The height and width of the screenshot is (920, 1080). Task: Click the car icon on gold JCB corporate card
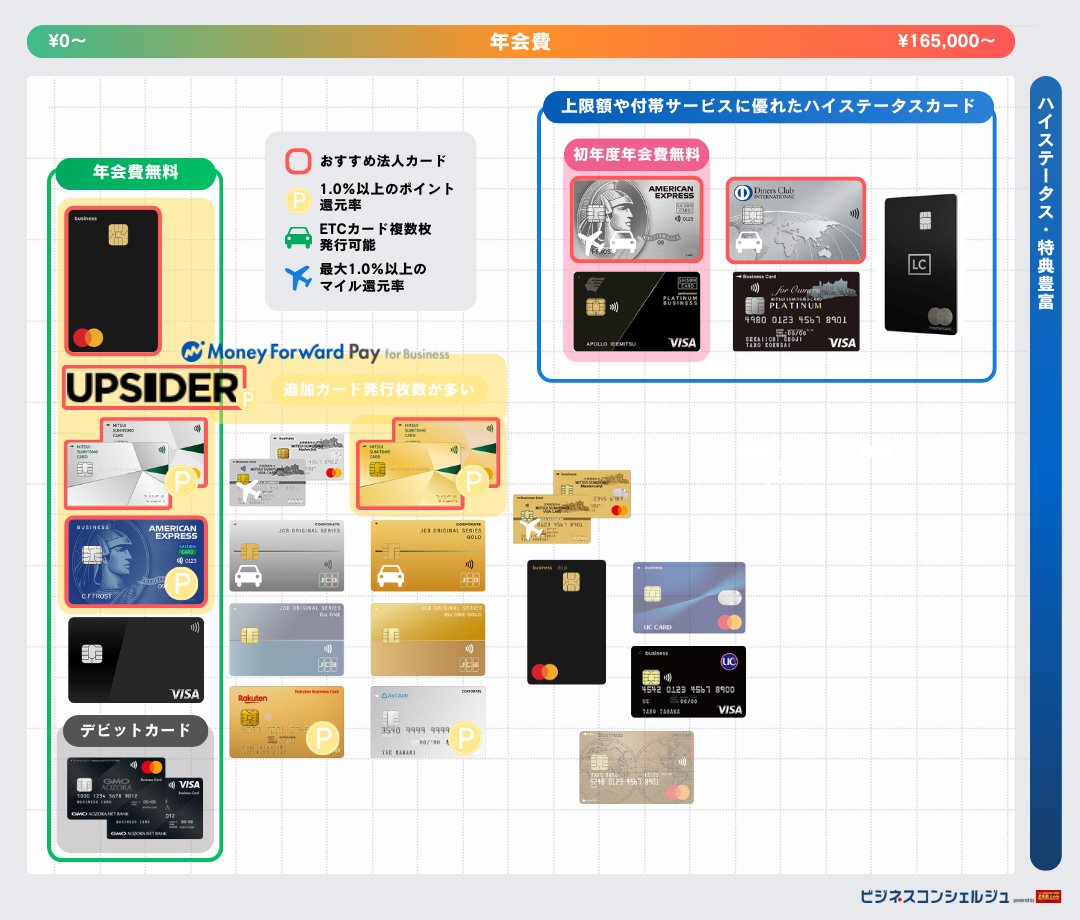point(390,576)
